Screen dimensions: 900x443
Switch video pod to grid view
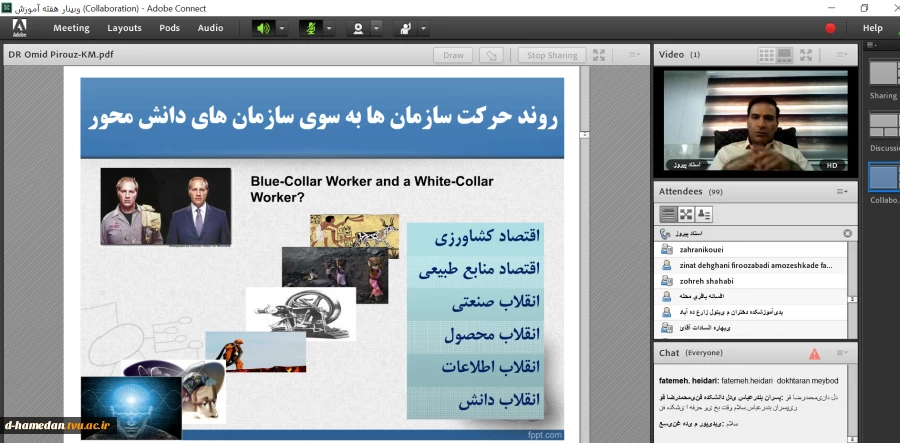[x=766, y=55]
